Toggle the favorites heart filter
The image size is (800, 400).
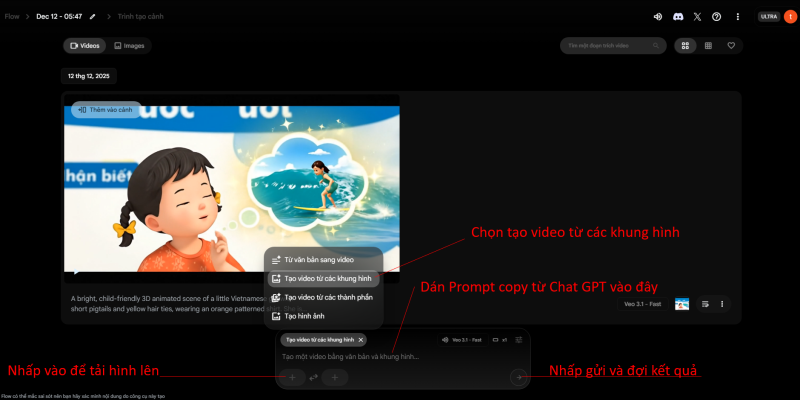tap(731, 46)
